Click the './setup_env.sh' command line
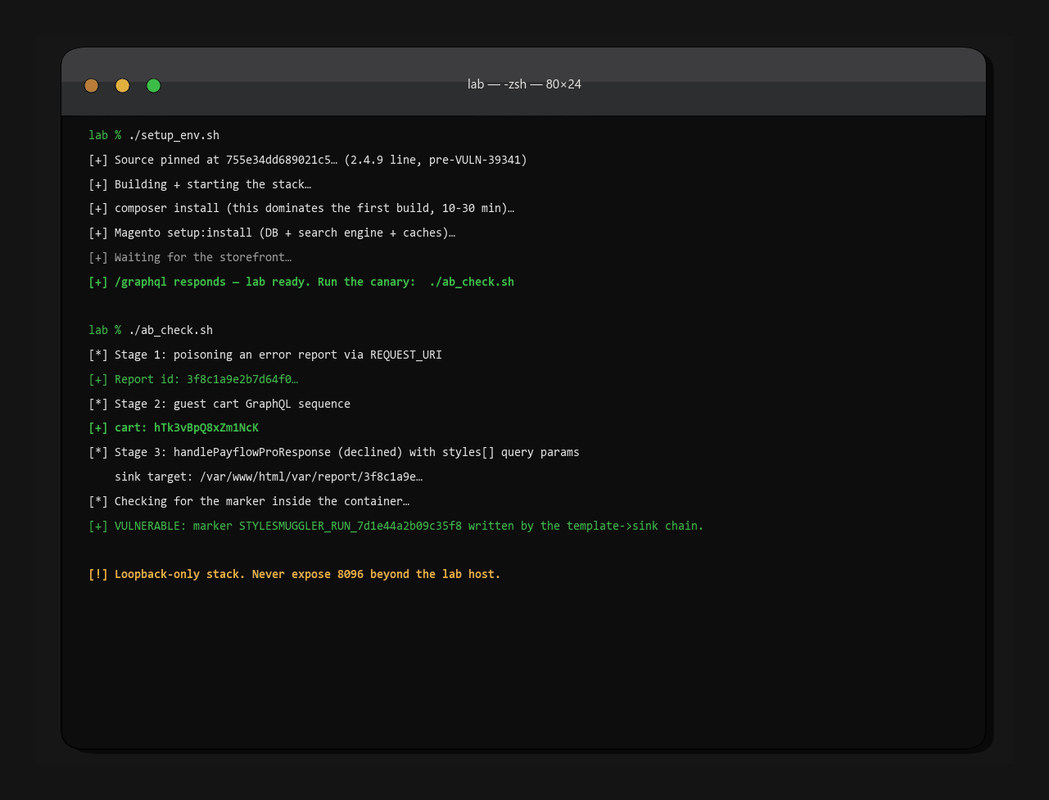Viewport: 1049px width, 800px height. 154,135
